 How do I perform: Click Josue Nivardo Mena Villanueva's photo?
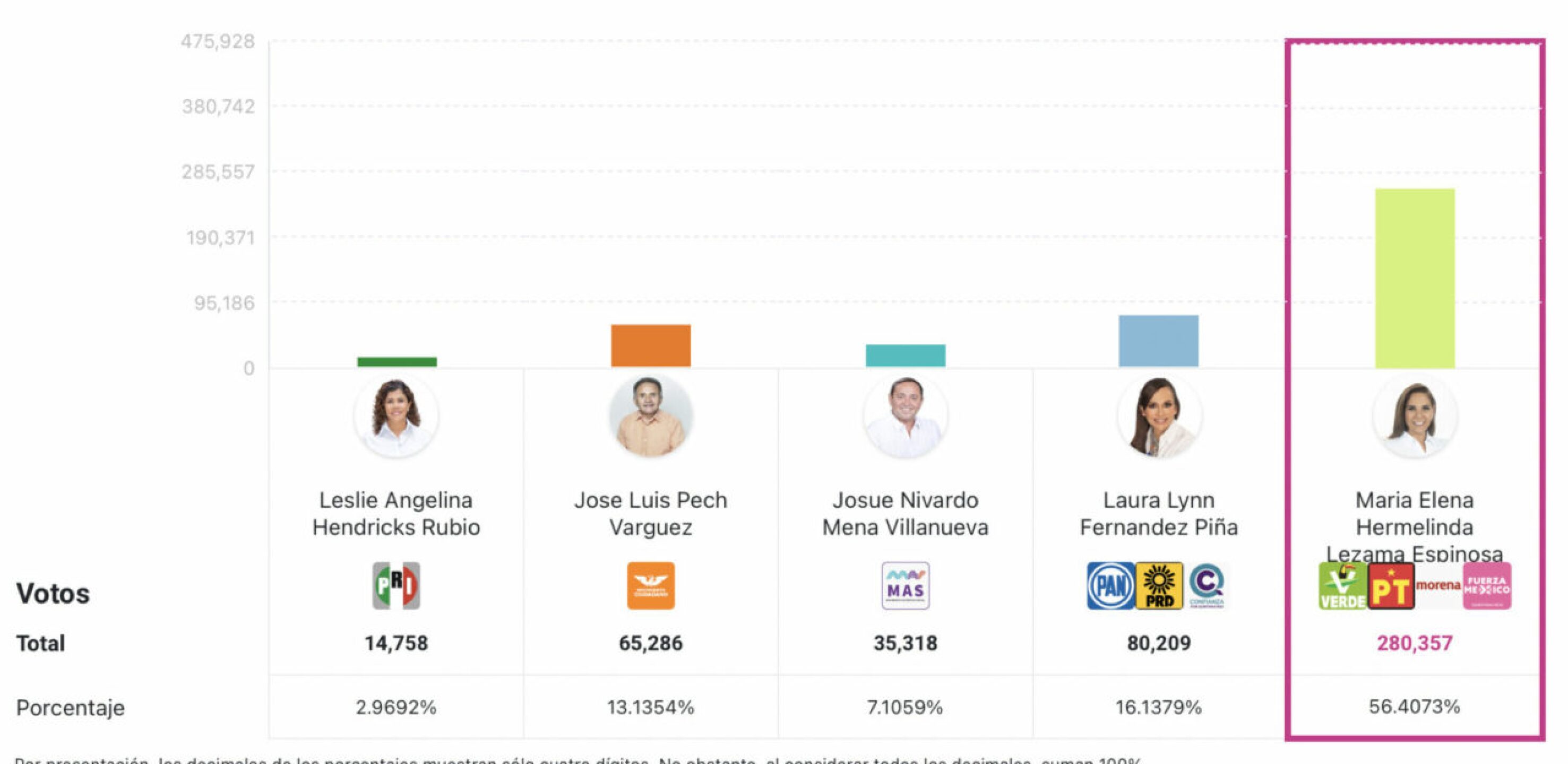tap(905, 416)
